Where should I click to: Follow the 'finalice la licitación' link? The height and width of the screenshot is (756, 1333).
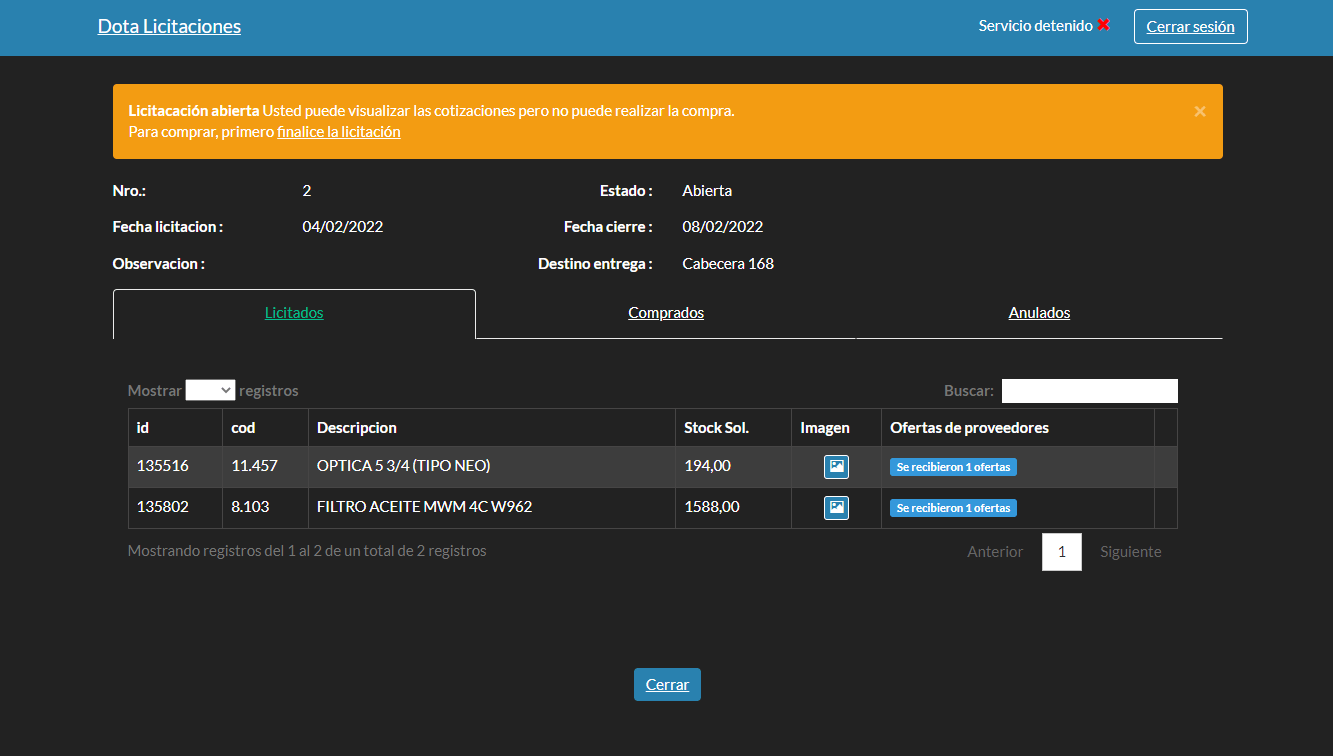[338, 132]
